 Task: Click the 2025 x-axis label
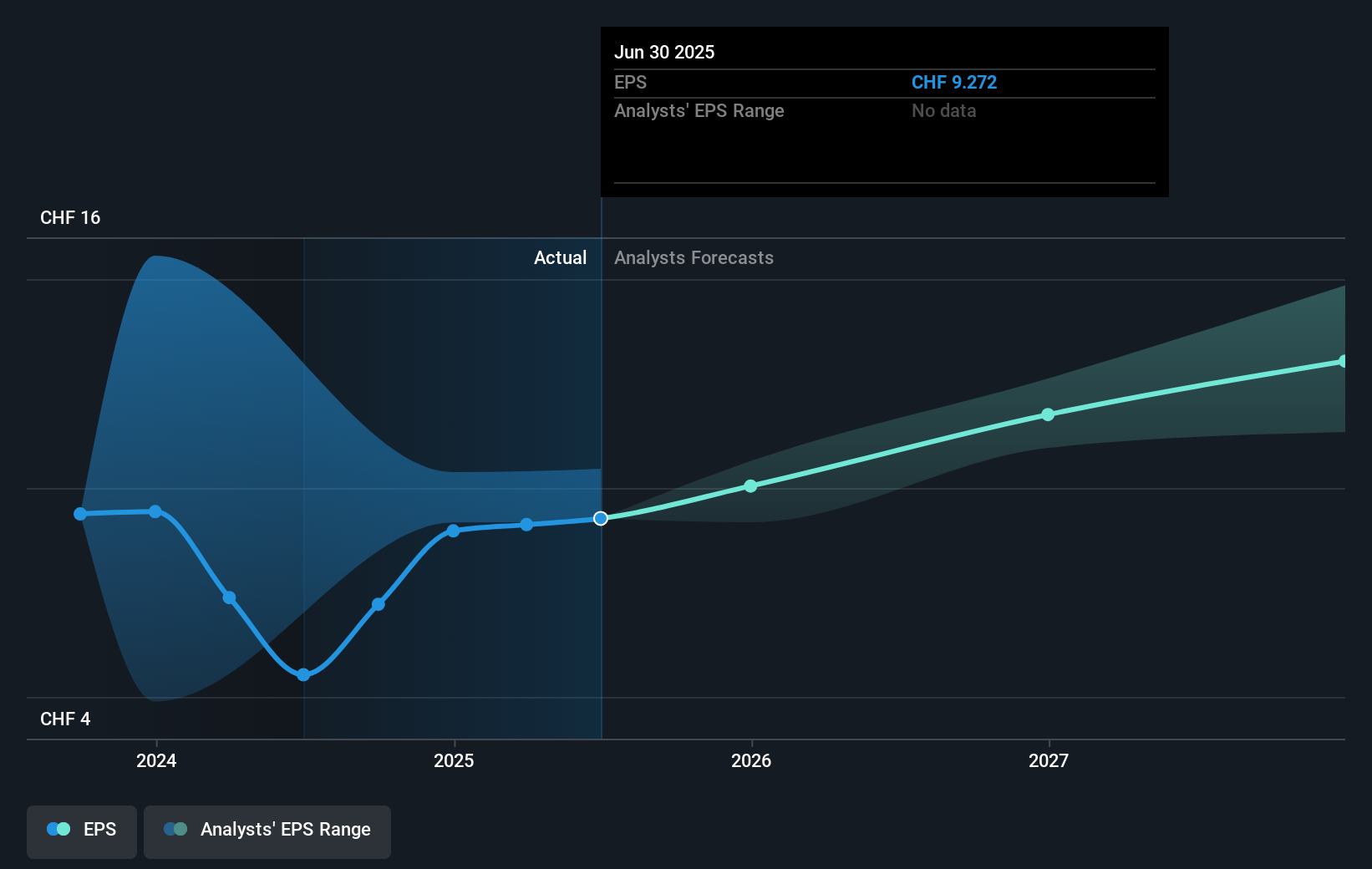[x=454, y=760]
